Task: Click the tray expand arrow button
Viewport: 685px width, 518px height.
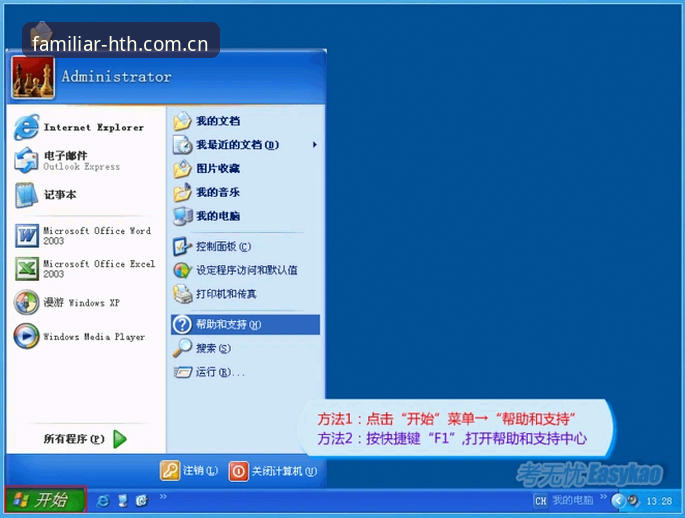Action: [x=617, y=501]
